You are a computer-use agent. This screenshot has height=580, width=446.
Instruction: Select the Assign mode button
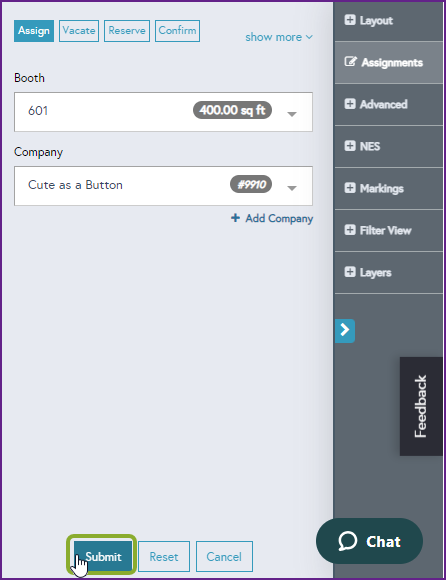(x=34, y=31)
